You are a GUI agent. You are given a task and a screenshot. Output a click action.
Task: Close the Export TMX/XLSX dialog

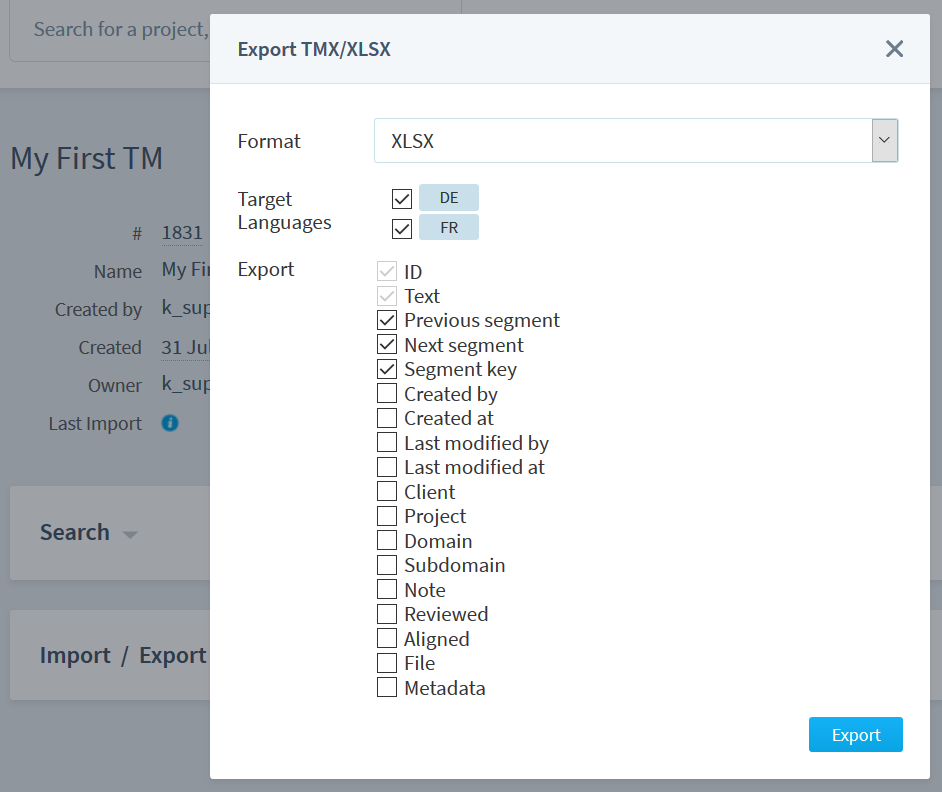click(894, 49)
